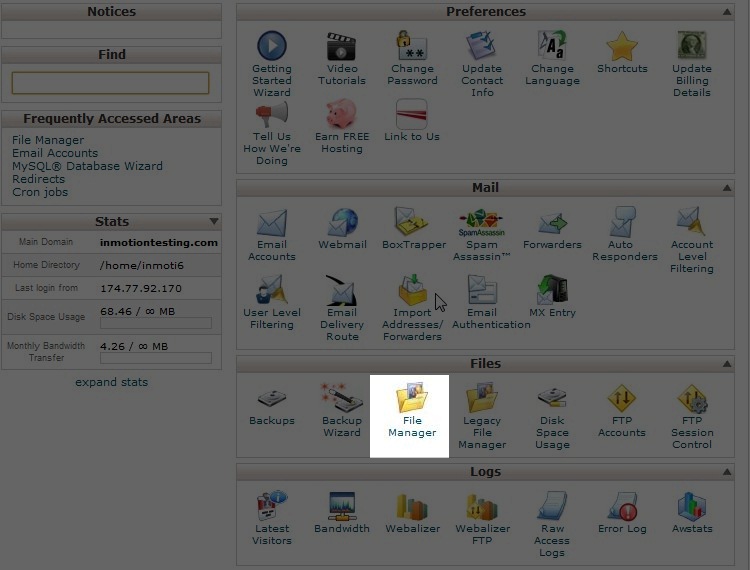Open the Error Log icon
Viewport: 750px width, 570px height.
[x=623, y=506]
